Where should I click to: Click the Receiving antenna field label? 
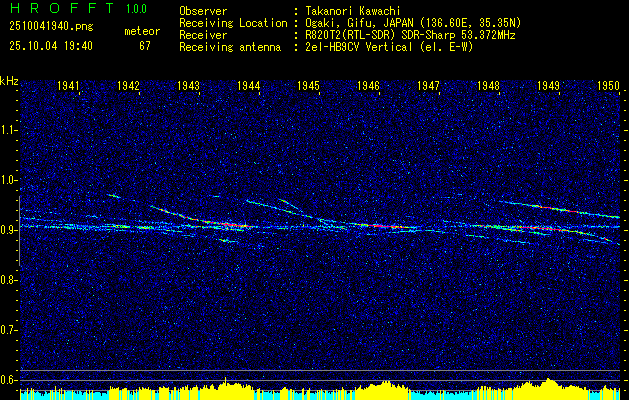(x=230, y=47)
